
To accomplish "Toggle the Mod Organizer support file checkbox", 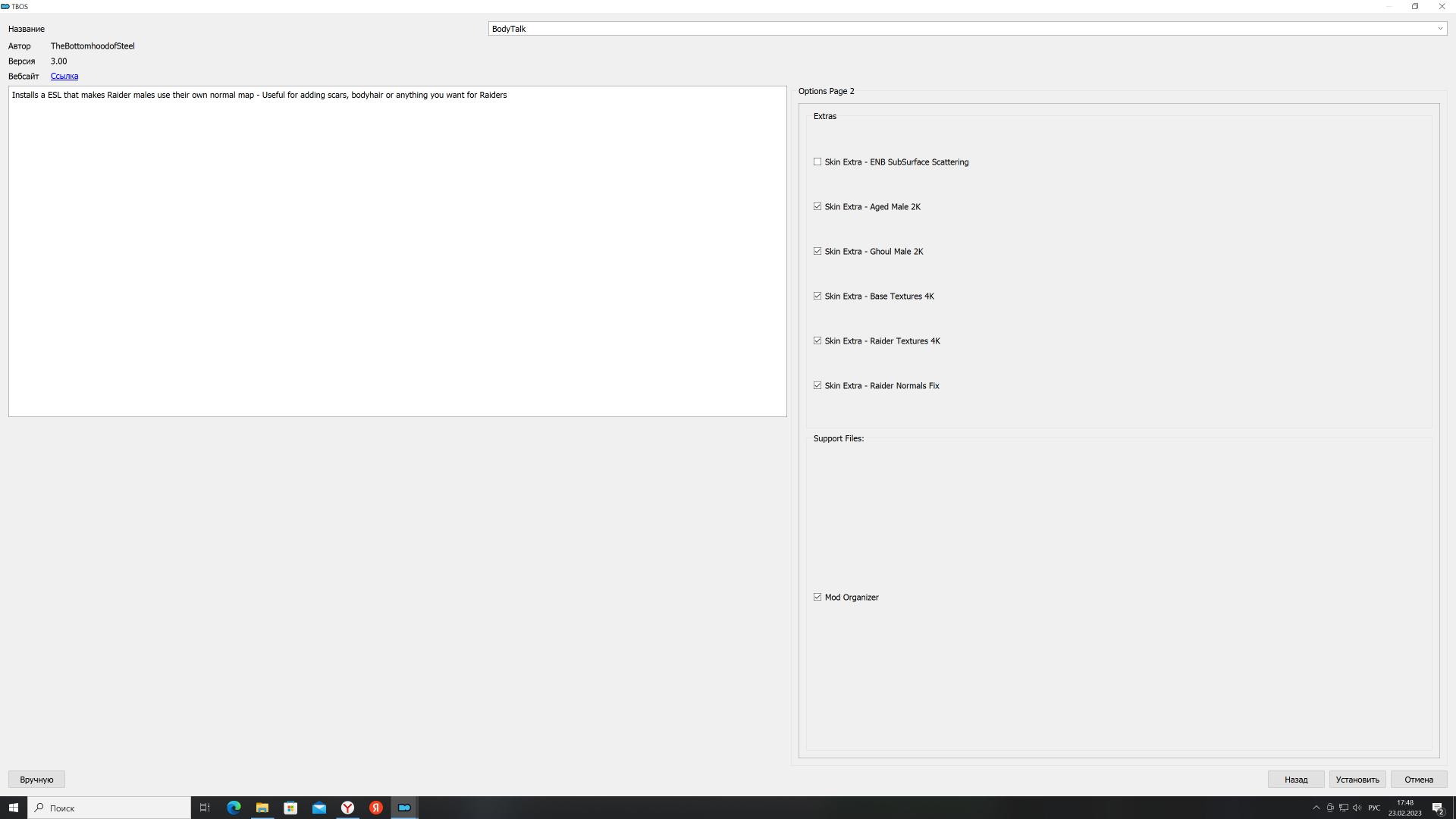I will coord(817,597).
